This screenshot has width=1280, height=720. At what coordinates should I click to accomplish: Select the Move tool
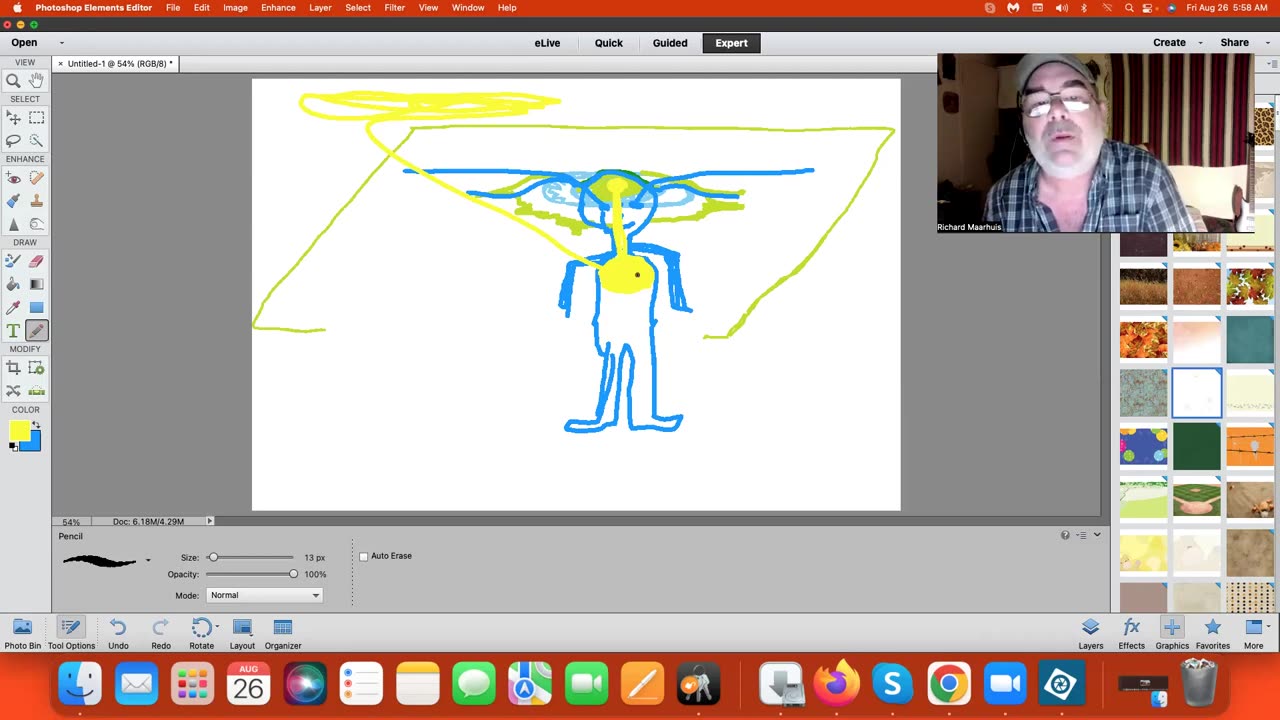[x=13, y=118]
